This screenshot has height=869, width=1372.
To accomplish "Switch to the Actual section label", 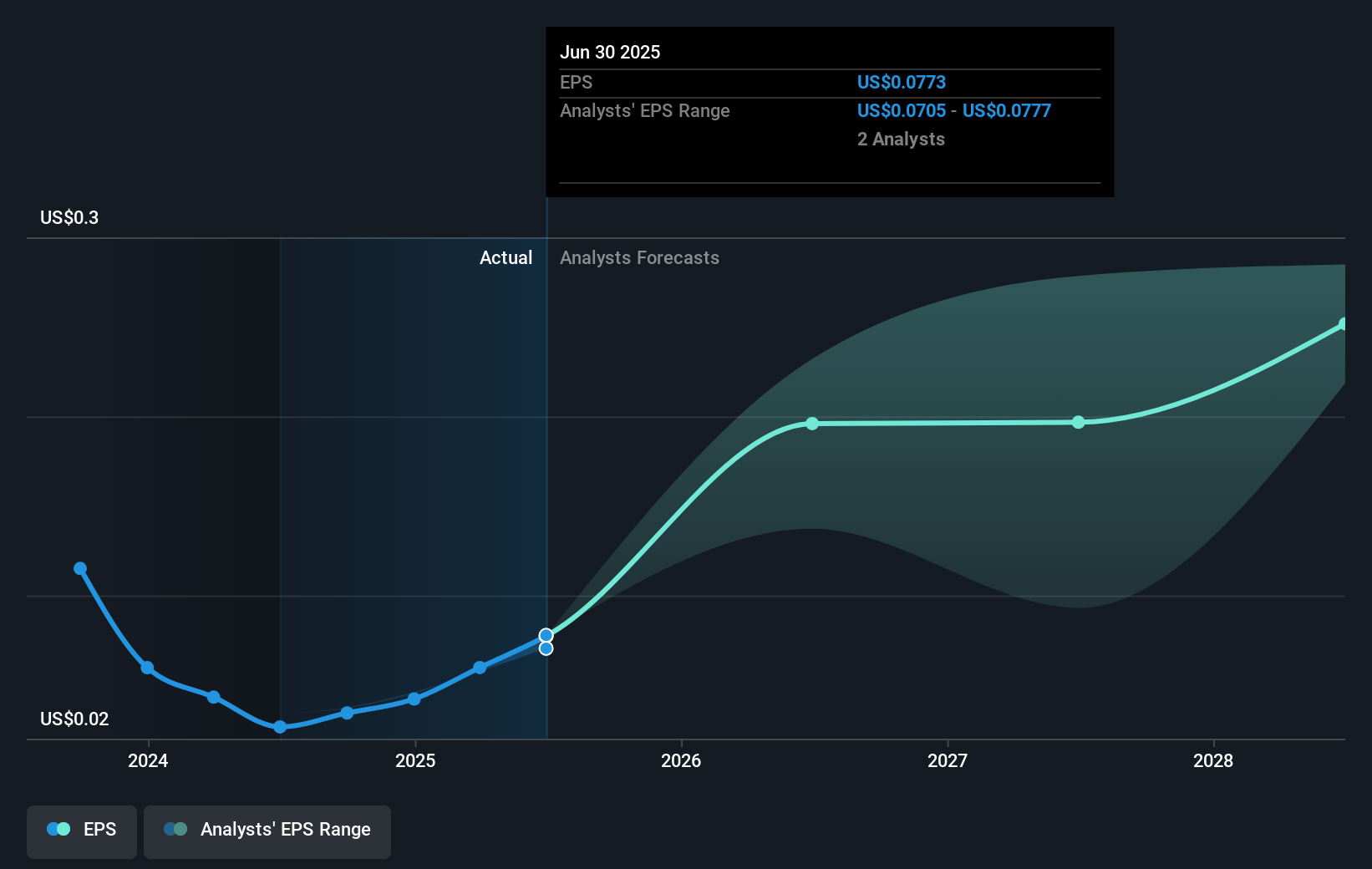I will click(506, 257).
